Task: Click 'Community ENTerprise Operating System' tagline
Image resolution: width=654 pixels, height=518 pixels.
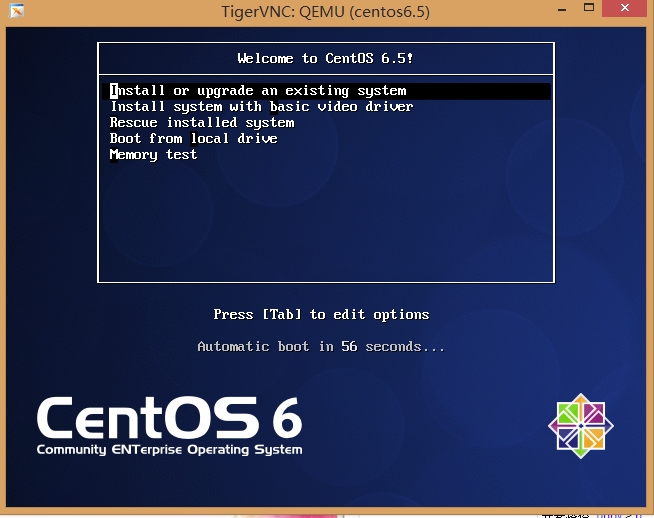Action: coord(169,450)
